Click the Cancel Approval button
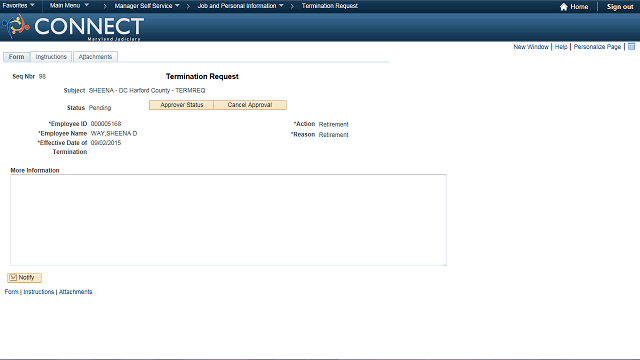The width and height of the screenshot is (640, 360). [250, 105]
